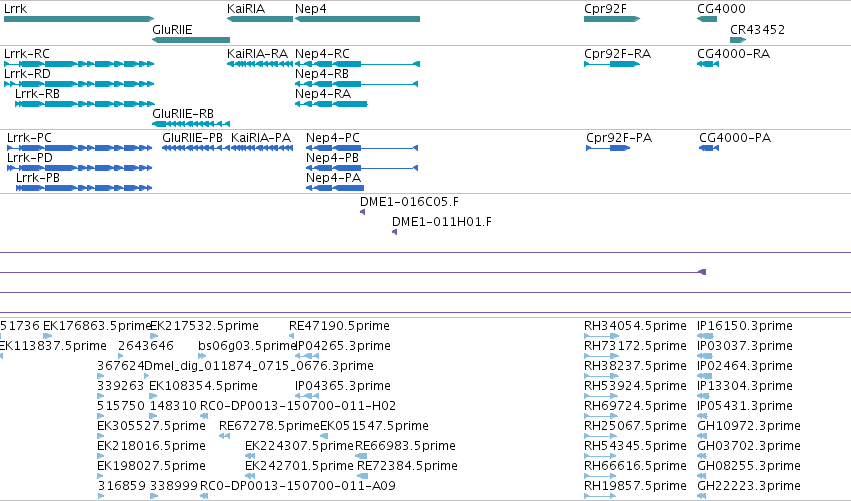
Task: Select the Nep4-PA protein feature
Action: (x=335, y=188)
